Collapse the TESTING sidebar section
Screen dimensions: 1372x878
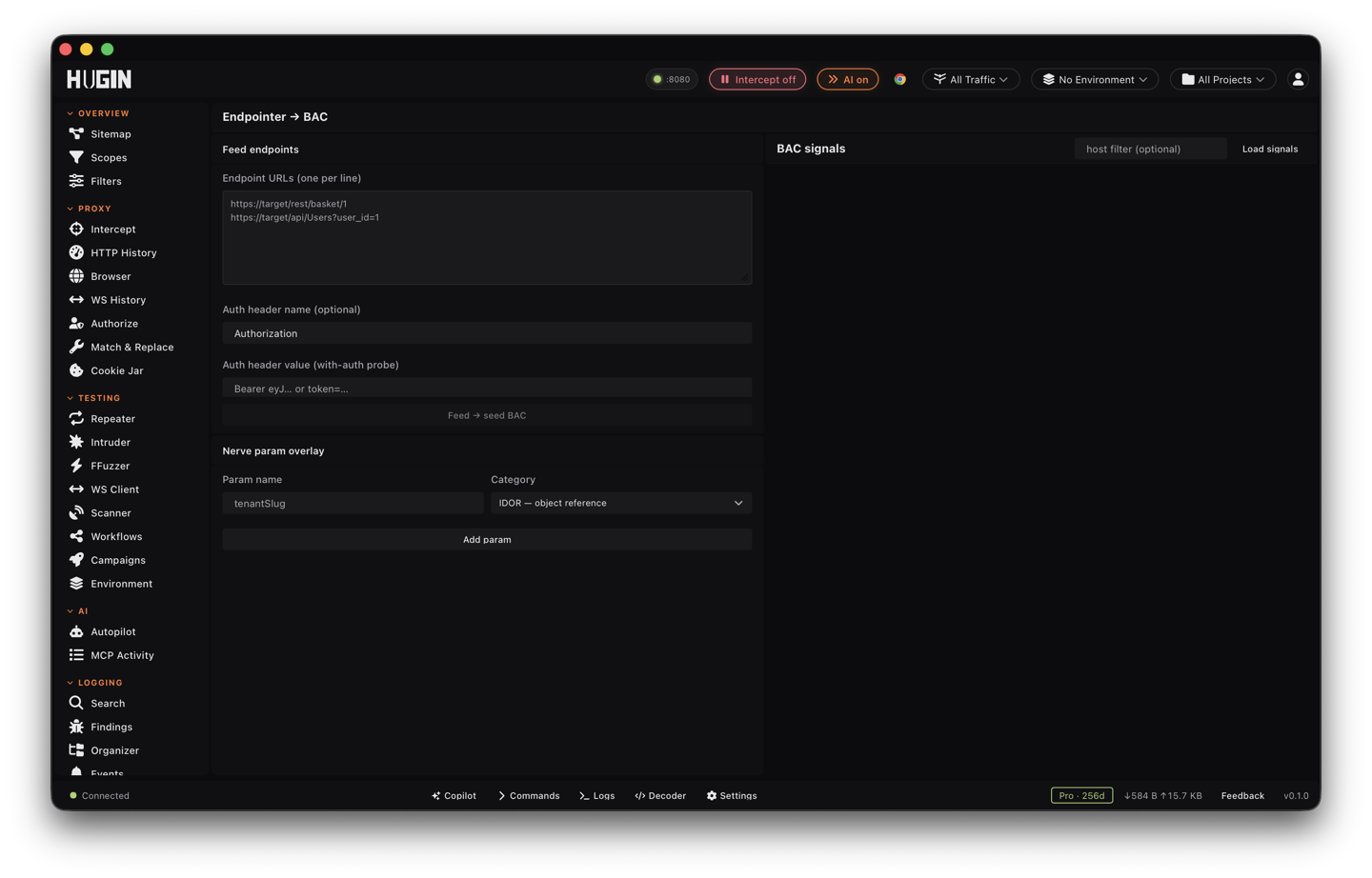click(x=93, y=398)
